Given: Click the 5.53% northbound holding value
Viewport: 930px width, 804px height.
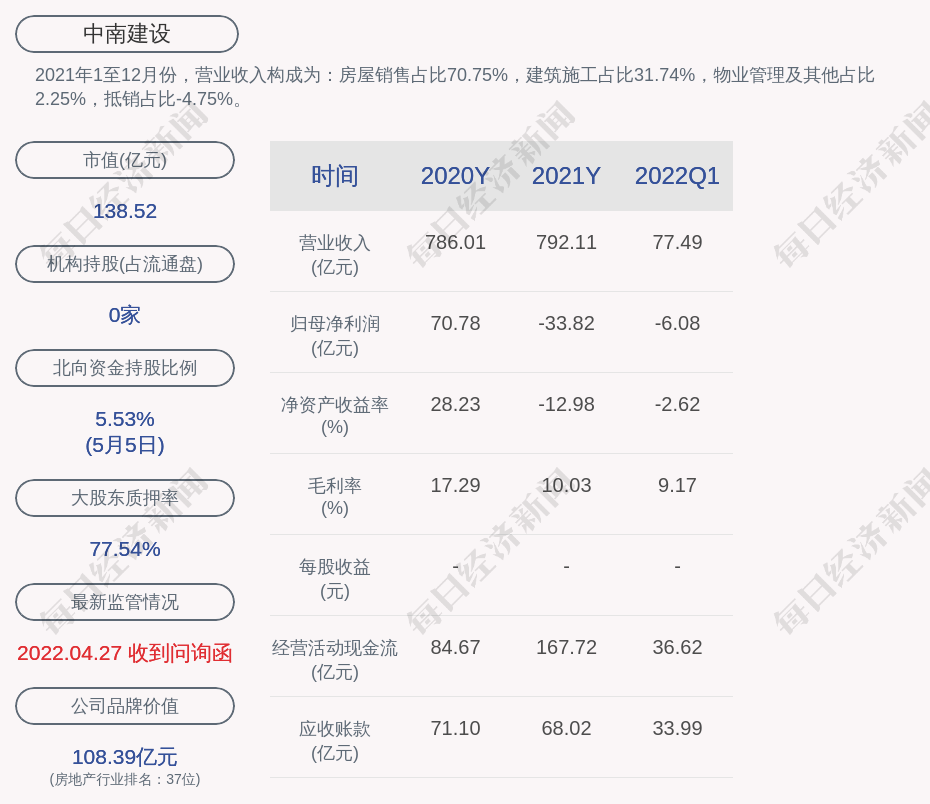Looking at the screenshot, I should [x=125, y=419].
